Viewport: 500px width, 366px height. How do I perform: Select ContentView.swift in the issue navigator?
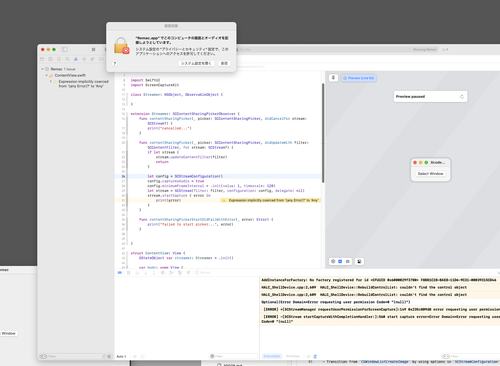pyautogui.click(x=70, y=75)
